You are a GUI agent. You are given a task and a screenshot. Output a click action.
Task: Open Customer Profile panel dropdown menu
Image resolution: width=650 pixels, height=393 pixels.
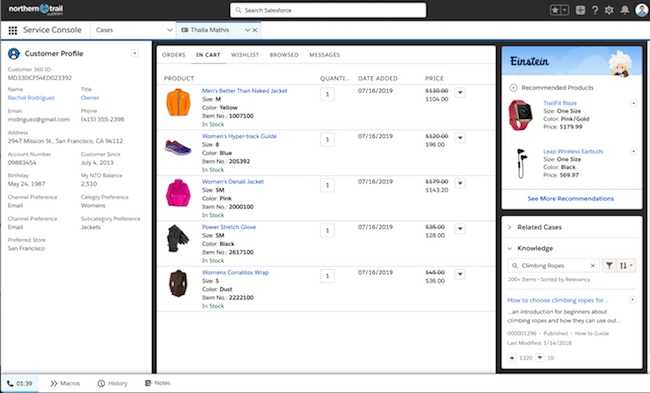(135, 53)
